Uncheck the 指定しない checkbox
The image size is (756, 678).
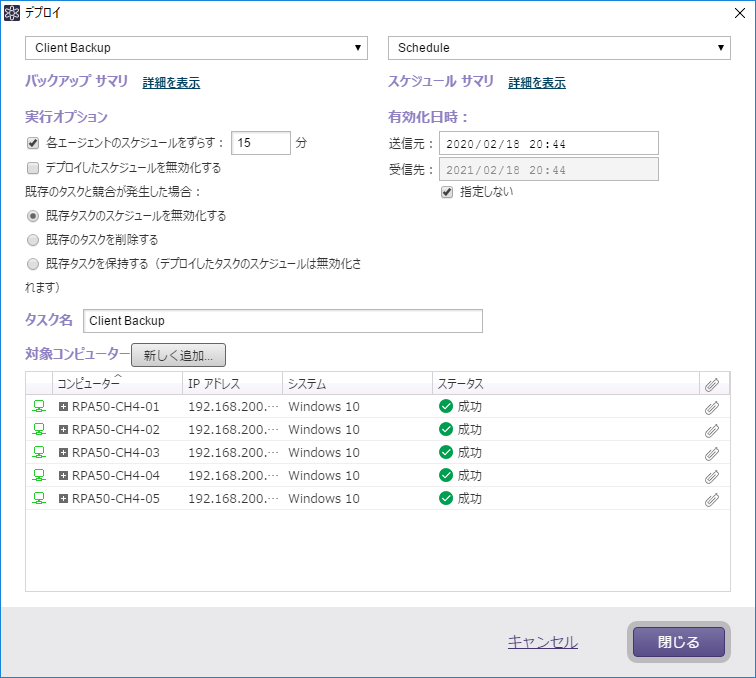coord(447,191)
